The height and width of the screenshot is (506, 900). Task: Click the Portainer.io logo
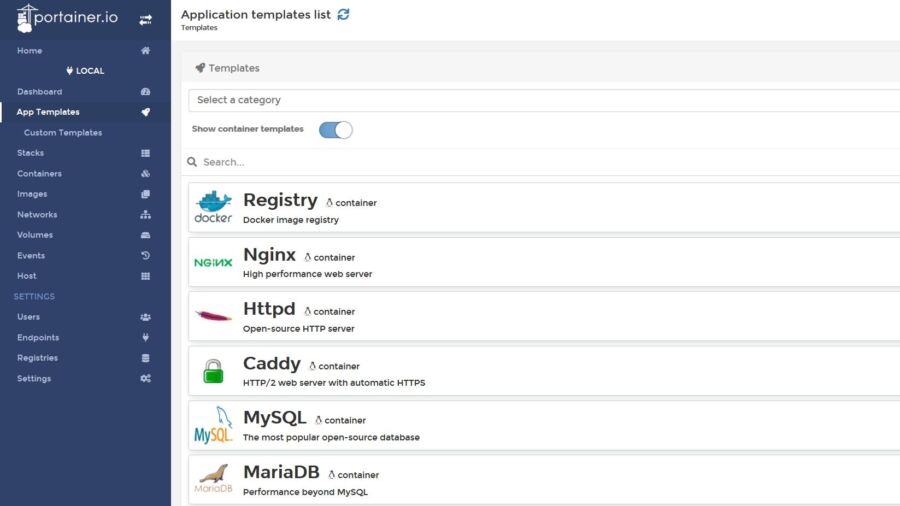coord(67,18)
